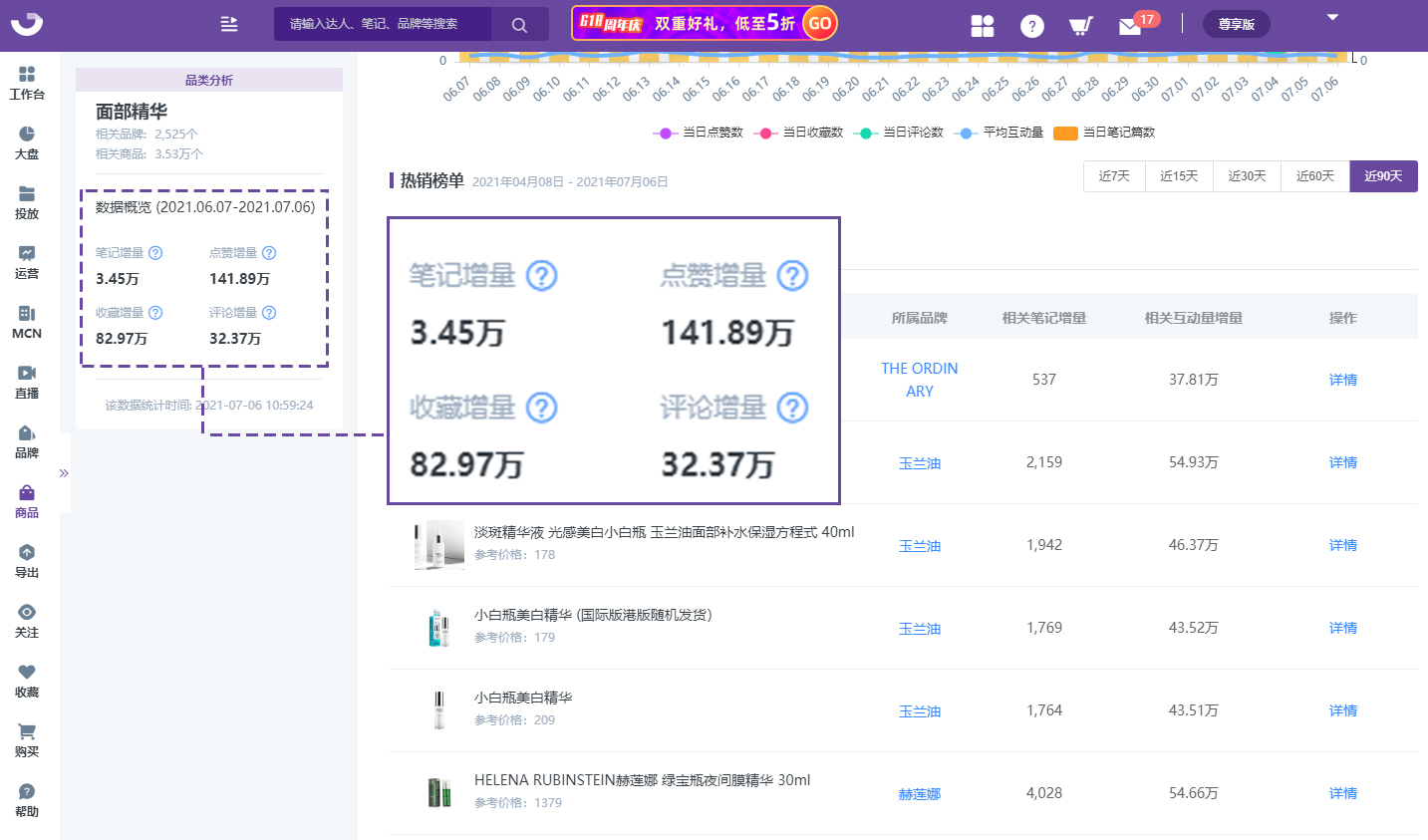Click product title HELENA RUBINSTEIN赫莲娜 绿宝瓶
Viewport: 1428px width, 840px height.
[642, 780]
